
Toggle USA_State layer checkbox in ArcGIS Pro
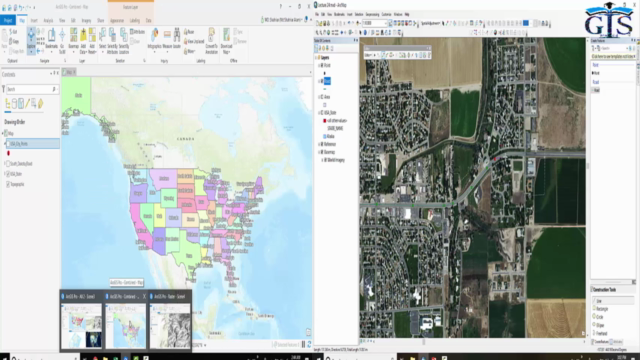click(8, 174)
